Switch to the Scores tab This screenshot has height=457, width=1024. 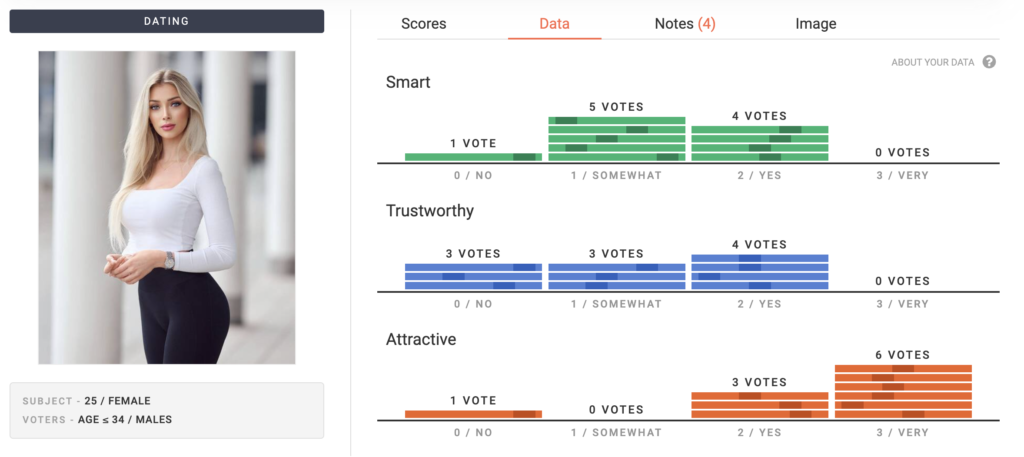[x=423, y=24]
